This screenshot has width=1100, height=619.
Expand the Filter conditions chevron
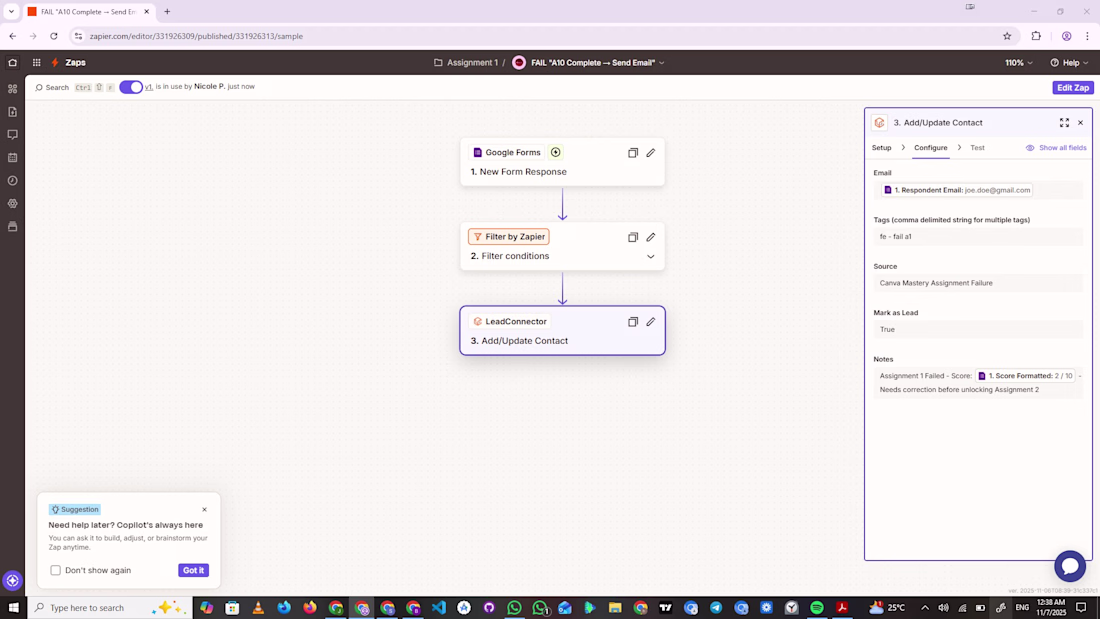tap(651, 257)
